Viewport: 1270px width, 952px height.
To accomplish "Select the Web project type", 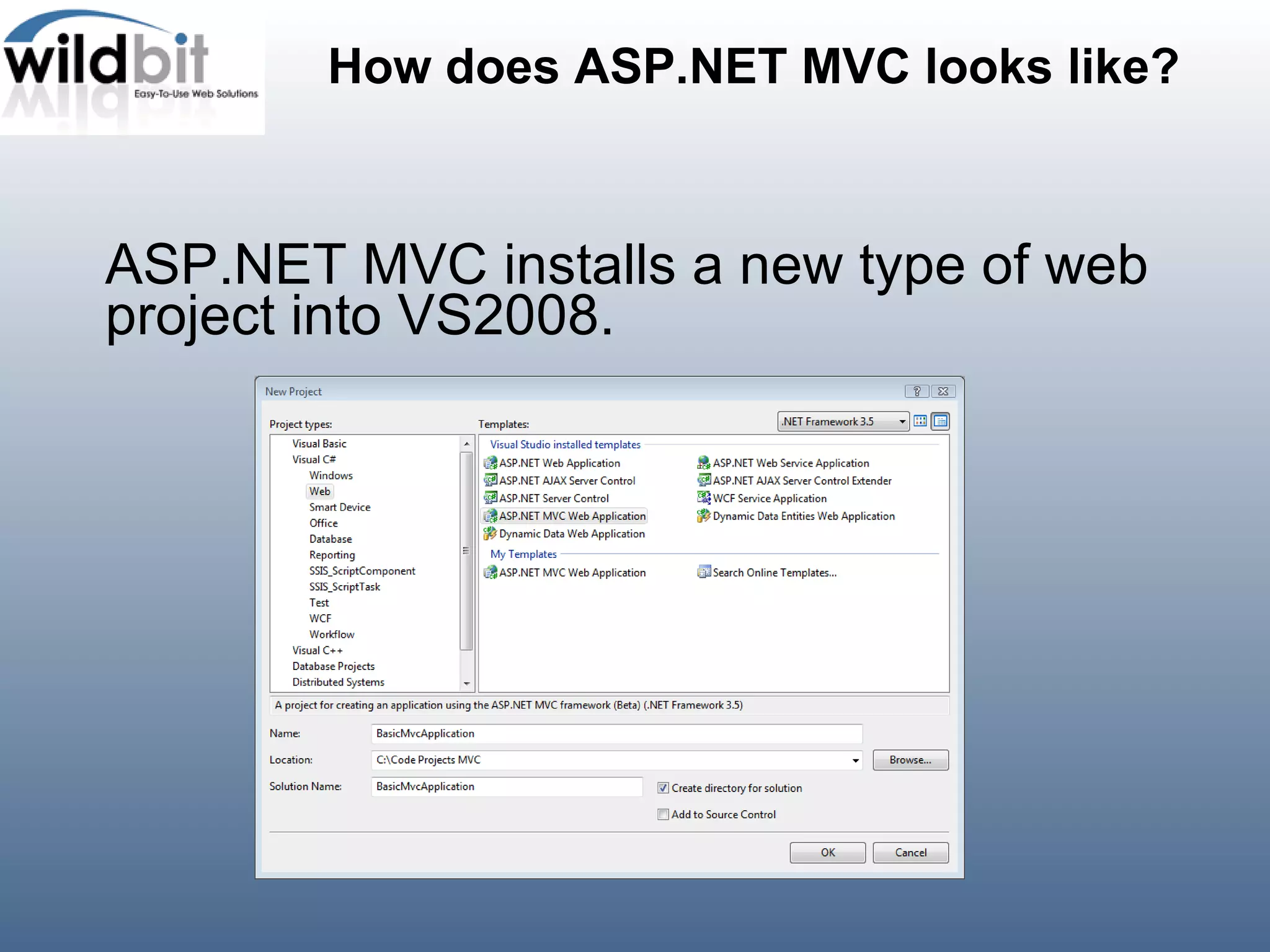I will (x=319, y=491).
